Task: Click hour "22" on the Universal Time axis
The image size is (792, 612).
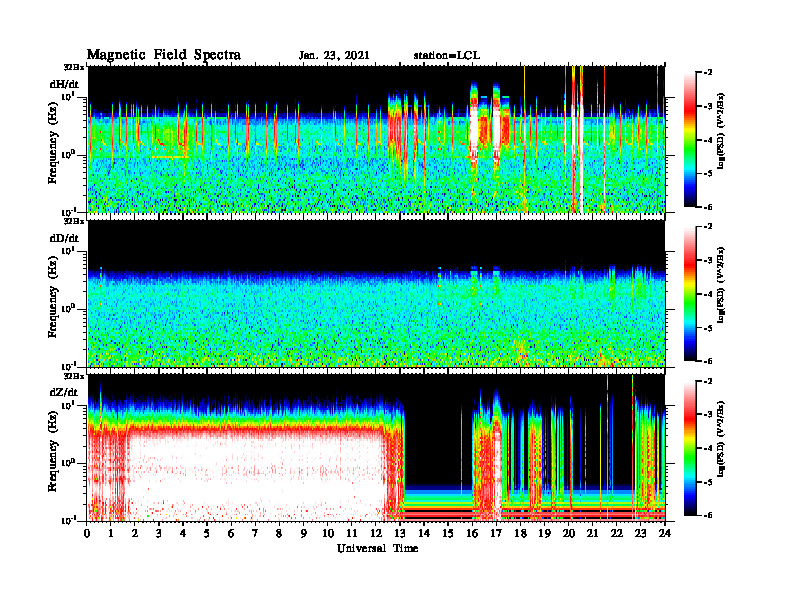Action: tap(617, 533)
